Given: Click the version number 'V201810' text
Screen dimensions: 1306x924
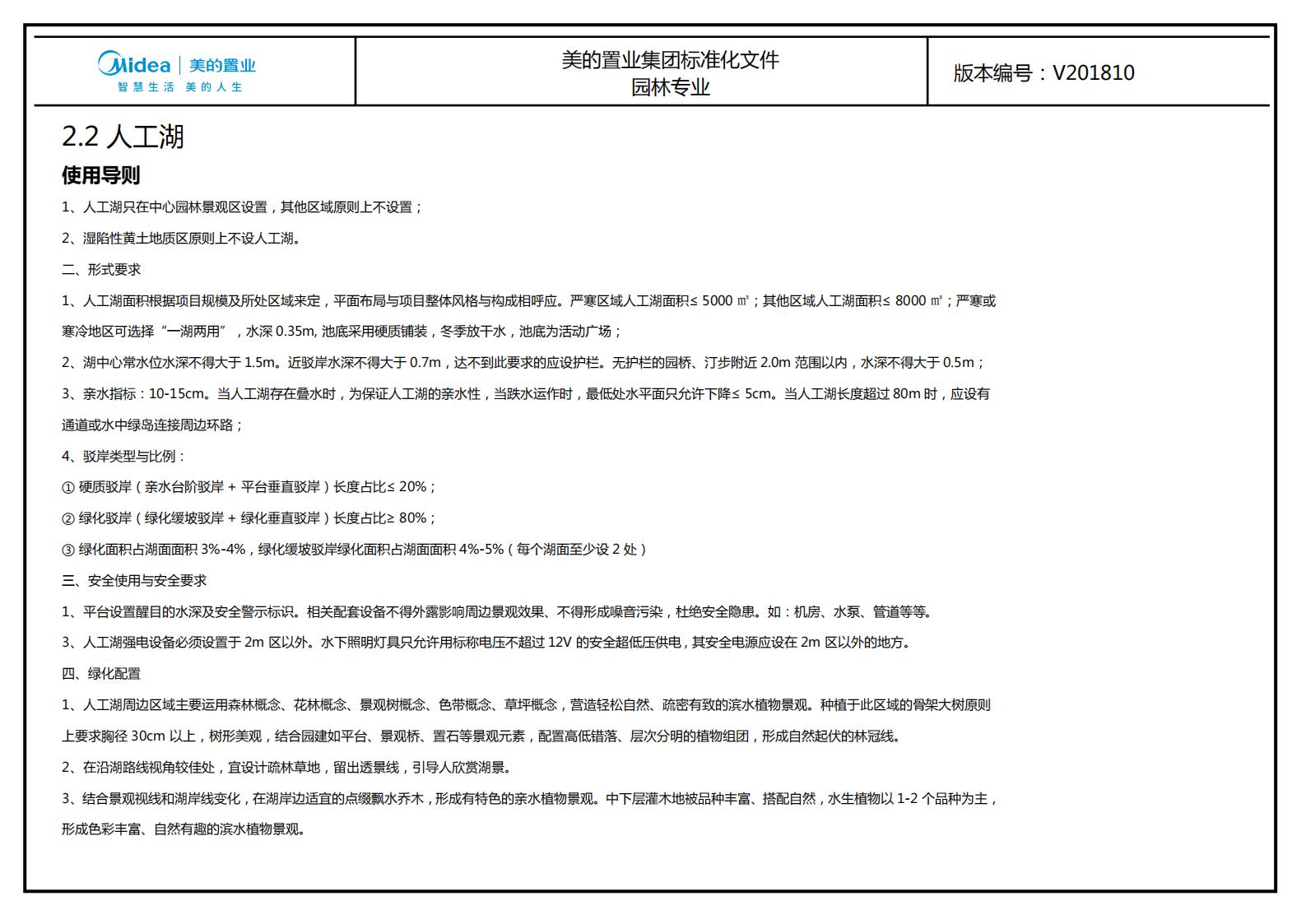Looking at the screenshot, I should point(1094,72).
